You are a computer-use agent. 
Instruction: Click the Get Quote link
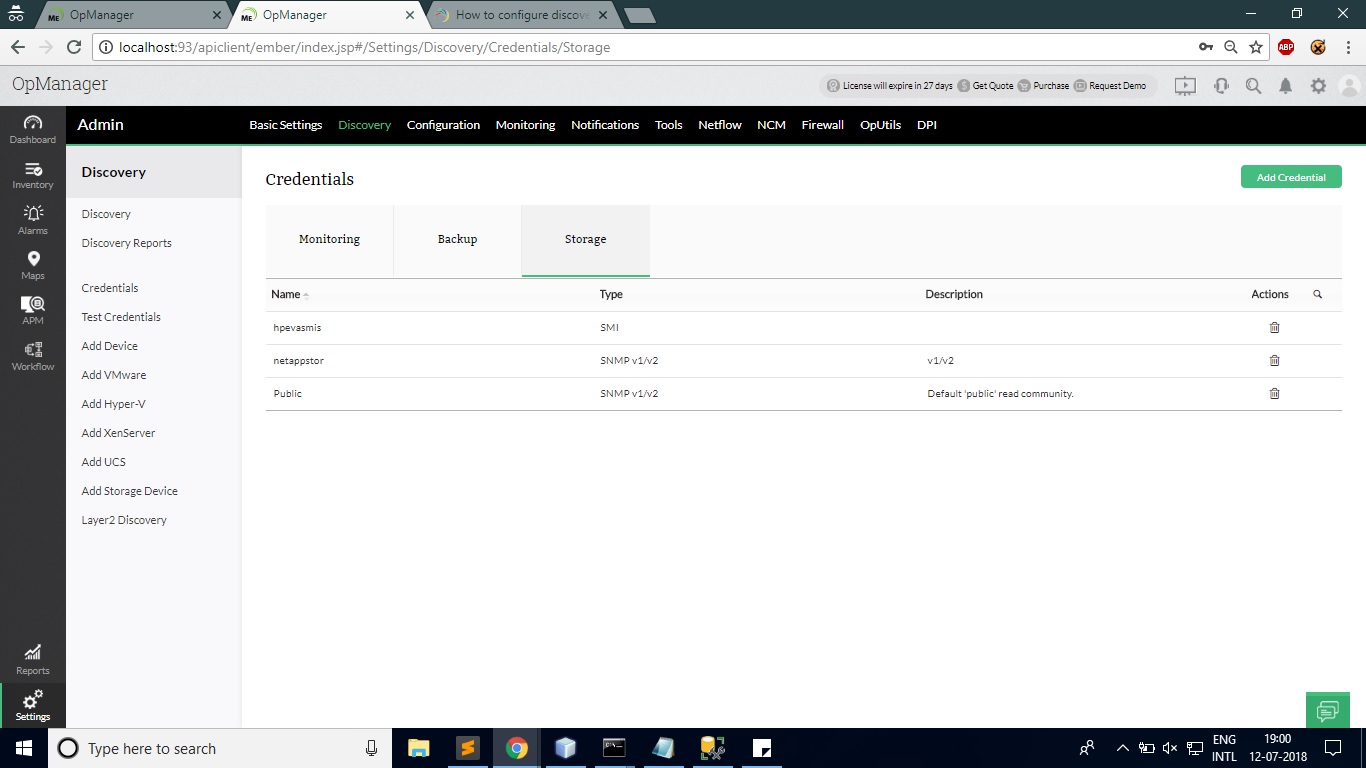pyautogui.click(x=986, y=86)
